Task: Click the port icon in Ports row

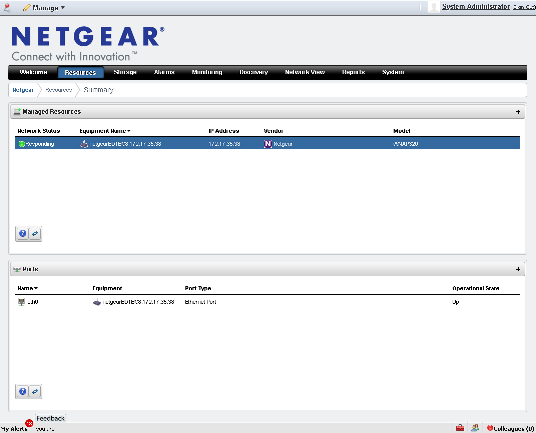Action: (x=21, y=302)
